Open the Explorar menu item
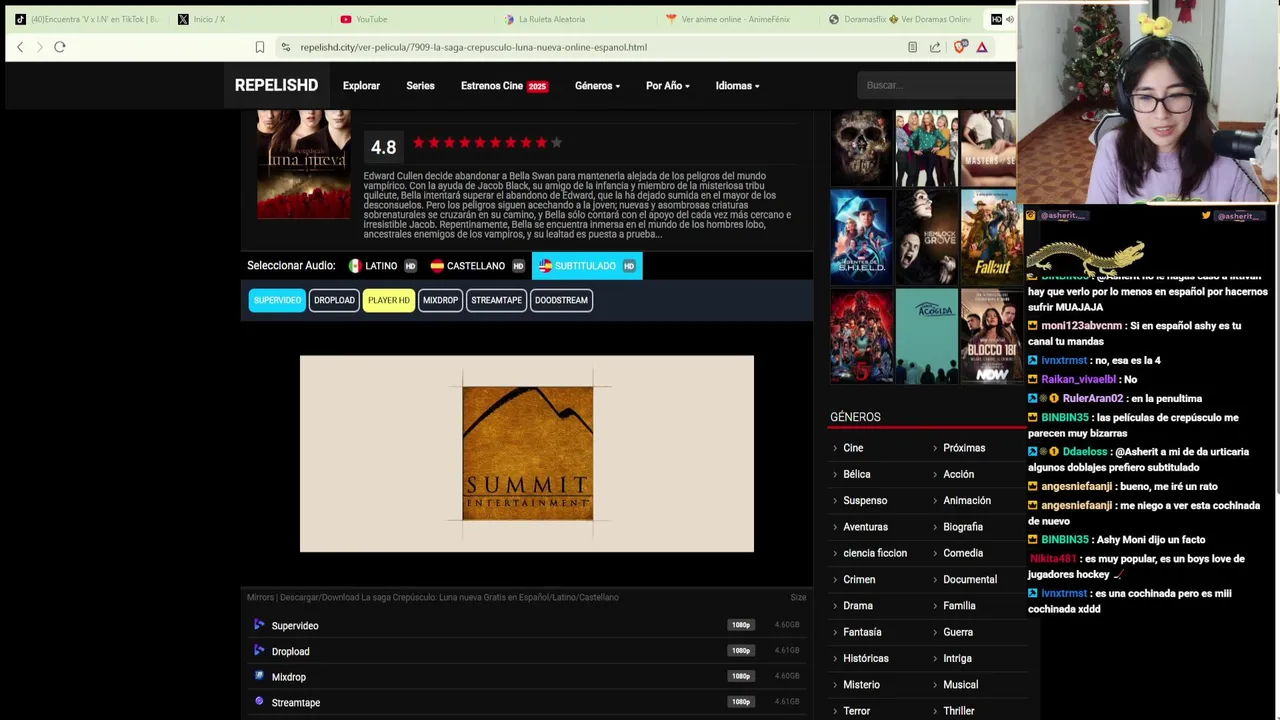 361,86
